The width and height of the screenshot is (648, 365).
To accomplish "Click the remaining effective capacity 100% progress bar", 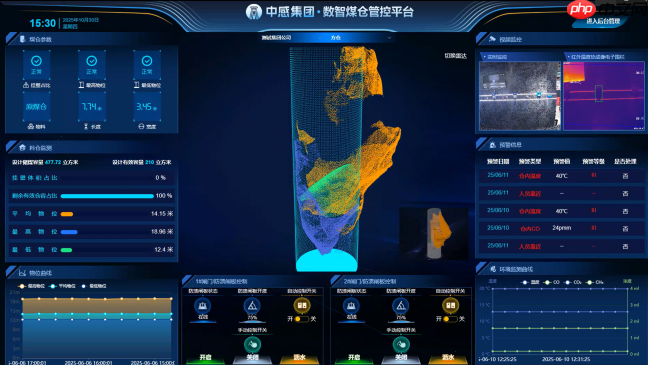I will point(107,196).
